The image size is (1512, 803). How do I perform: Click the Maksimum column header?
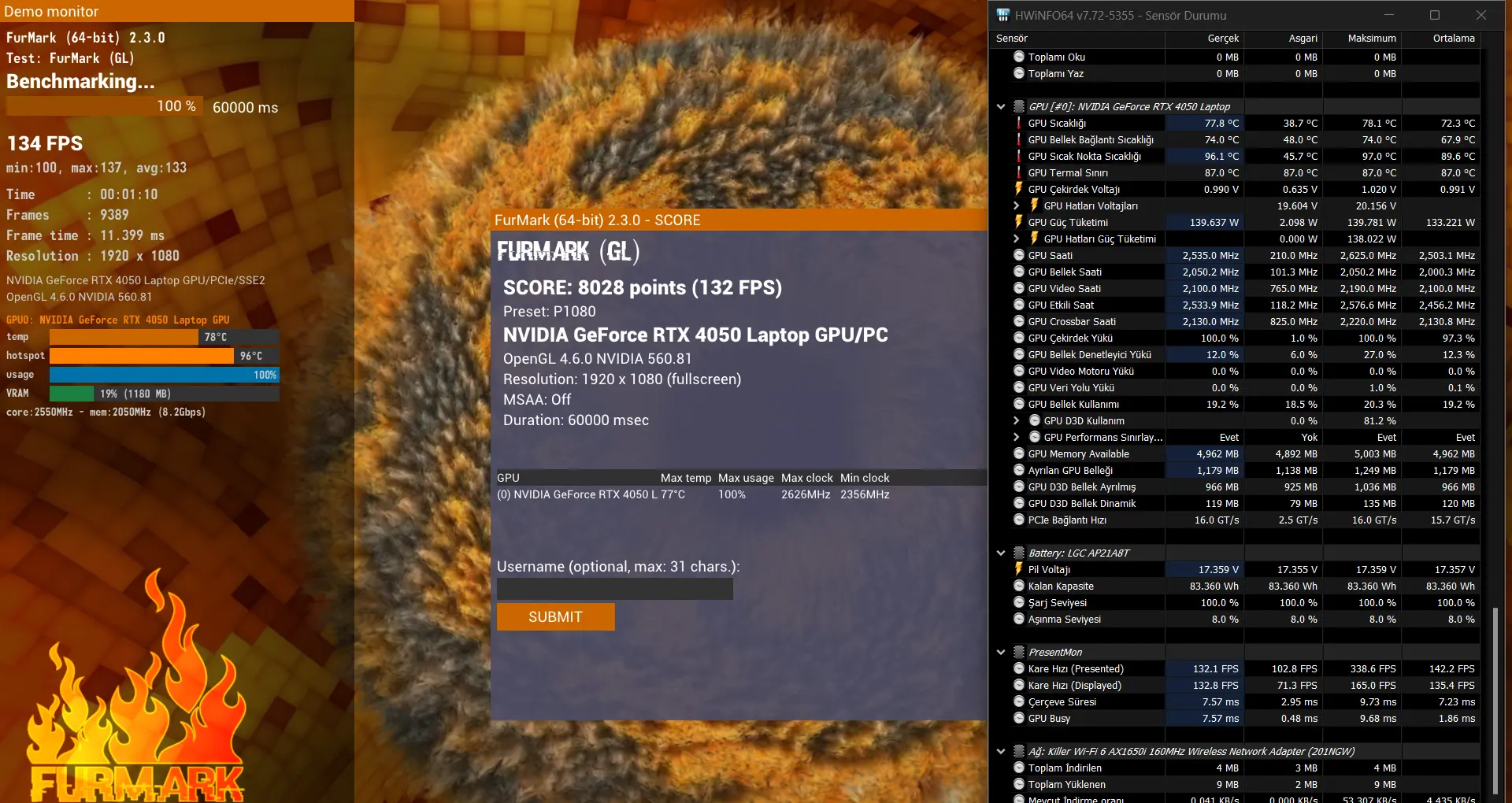tap(1362, 39)
